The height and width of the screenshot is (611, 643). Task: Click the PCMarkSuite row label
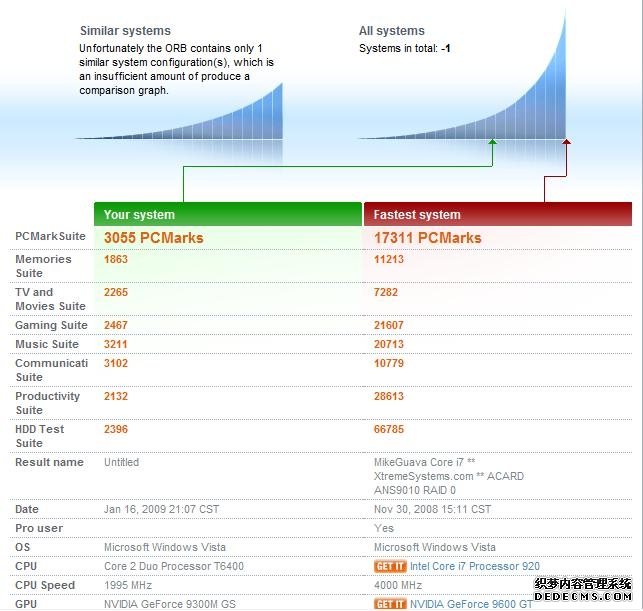pyautogui.click(x=50, y=236)
